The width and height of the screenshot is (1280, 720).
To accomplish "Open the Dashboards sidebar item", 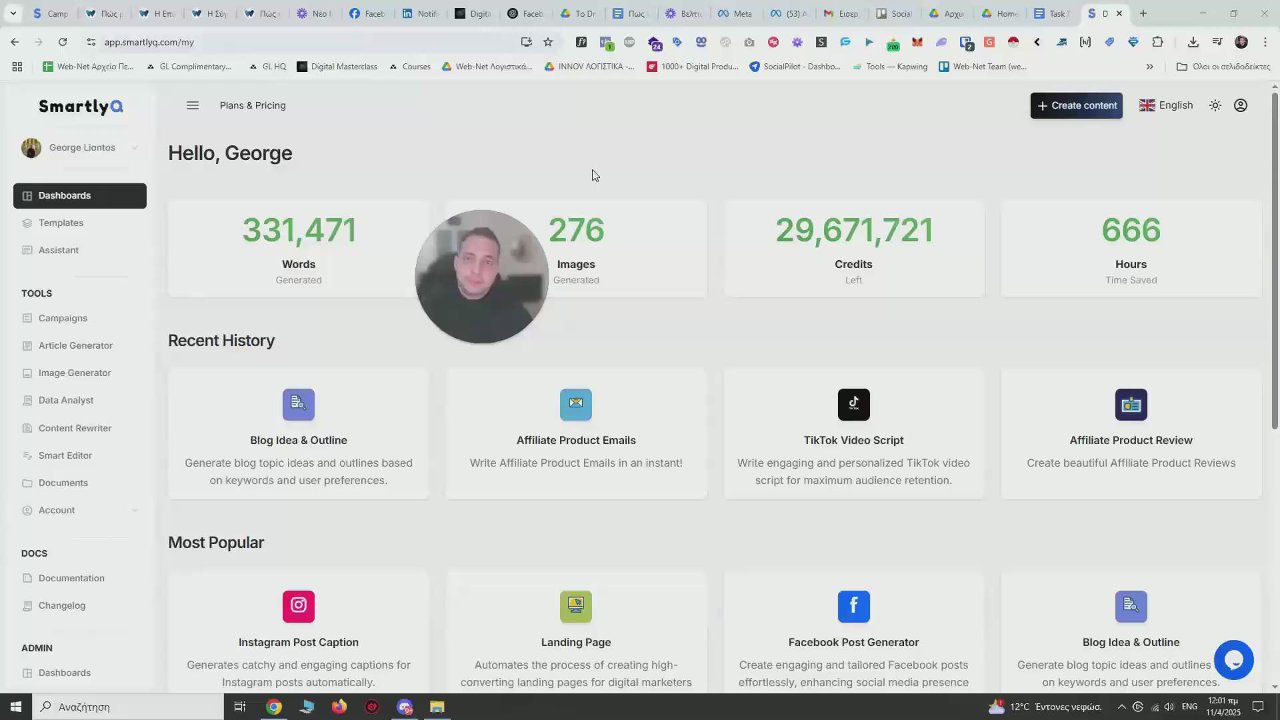I will pyautogui.click(x=80, y=196).
